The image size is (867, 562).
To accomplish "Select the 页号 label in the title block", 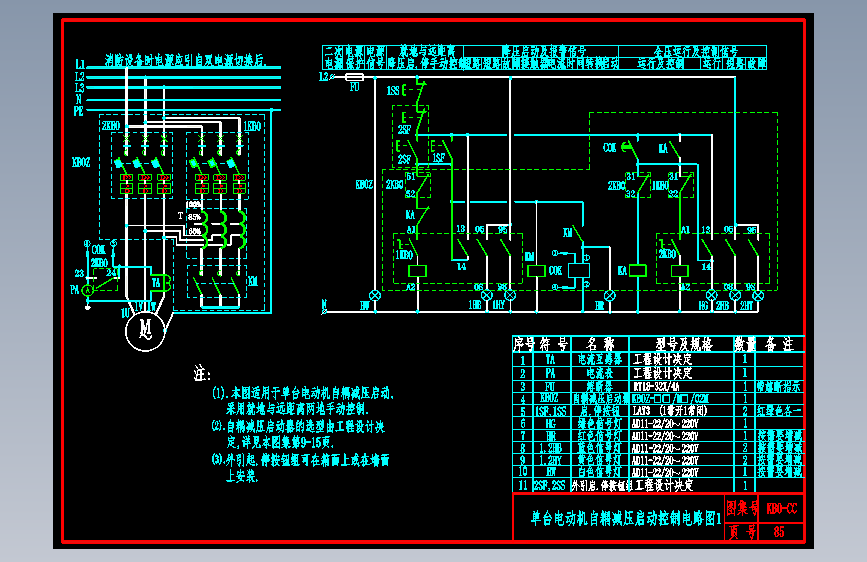I will point(741,532).
